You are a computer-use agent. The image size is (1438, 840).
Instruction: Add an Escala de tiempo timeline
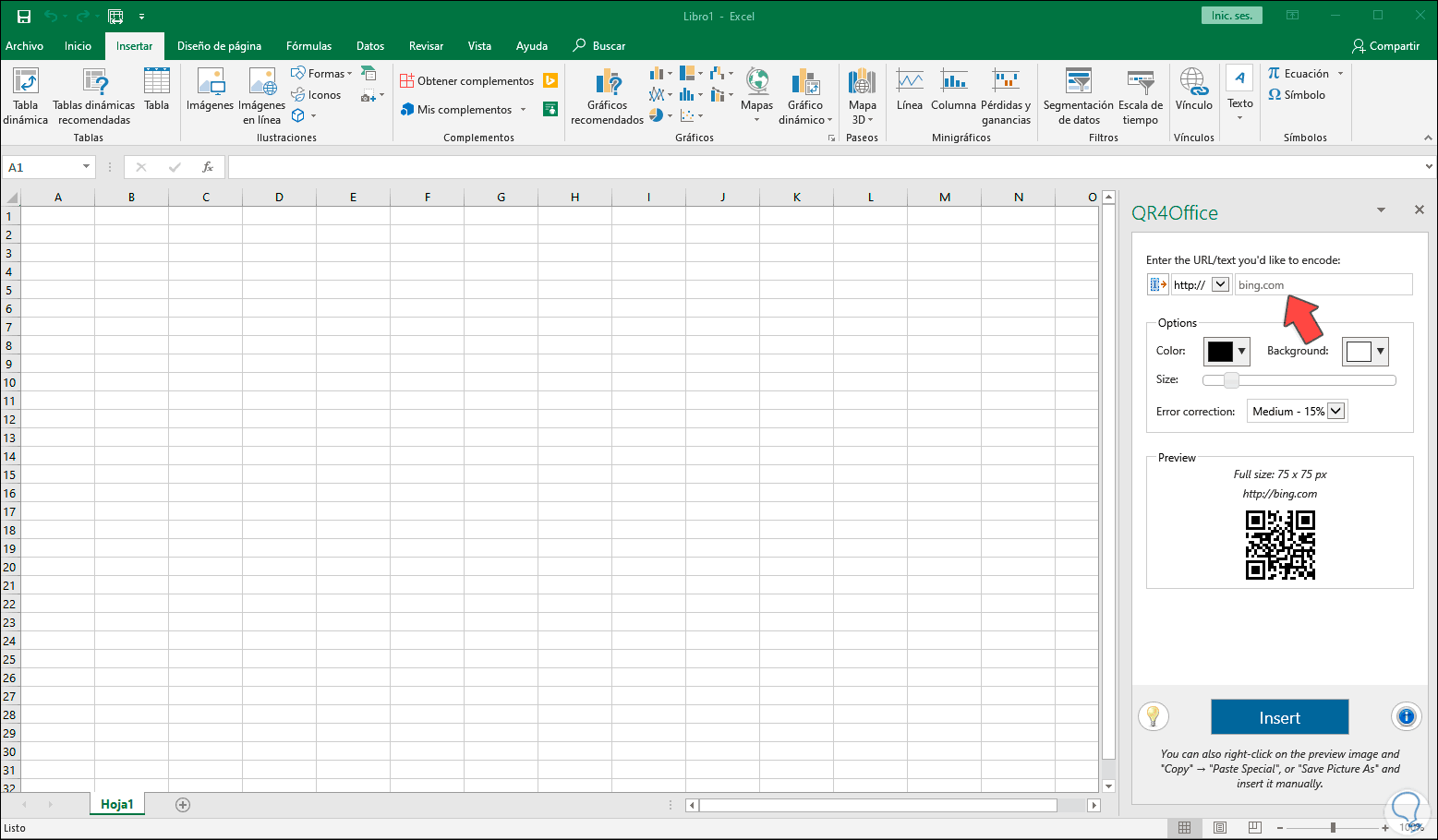[1141, 96]
